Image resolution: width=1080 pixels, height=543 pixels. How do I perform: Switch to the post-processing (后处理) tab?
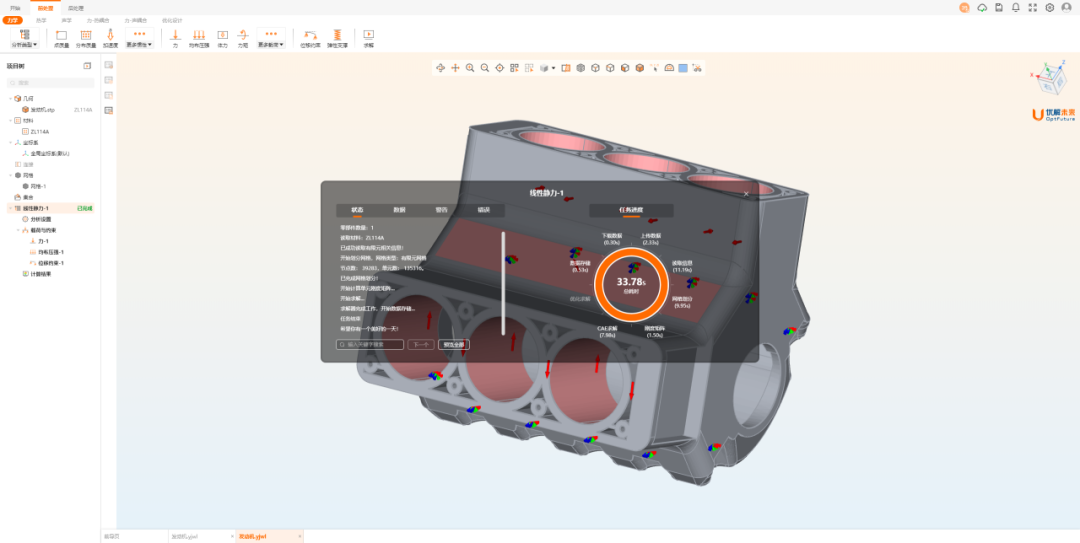(75, 7)
